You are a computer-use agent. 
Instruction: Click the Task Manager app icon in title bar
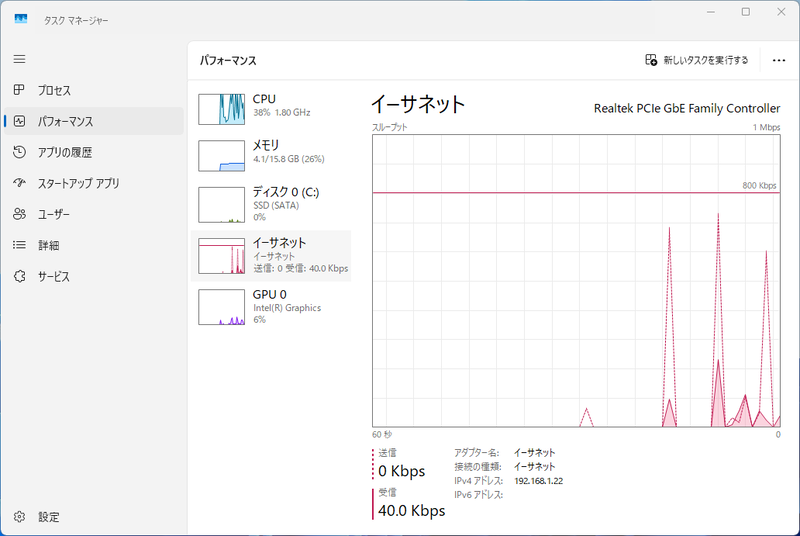click(x=21, y=19)
